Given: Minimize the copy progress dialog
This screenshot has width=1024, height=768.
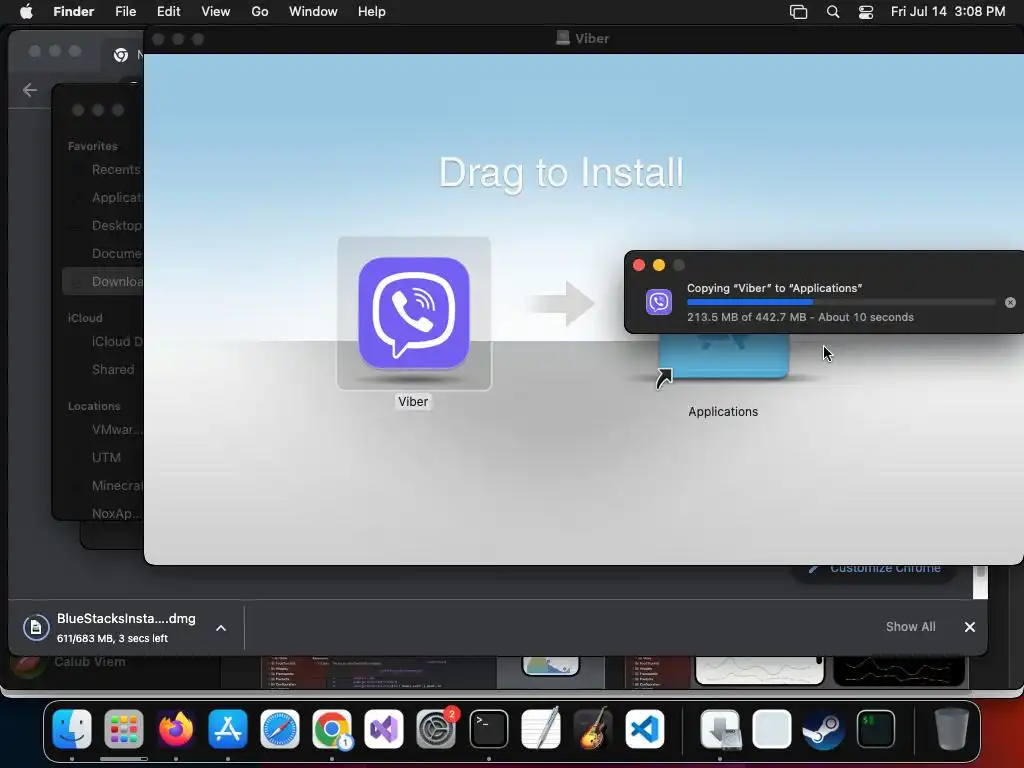Looking at the screenshot, I should pyautogui.click(x=658, y=265).
